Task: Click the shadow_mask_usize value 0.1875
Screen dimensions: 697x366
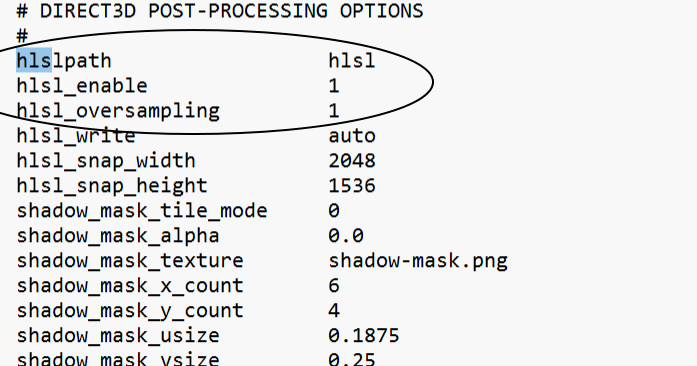Action: 364,335
